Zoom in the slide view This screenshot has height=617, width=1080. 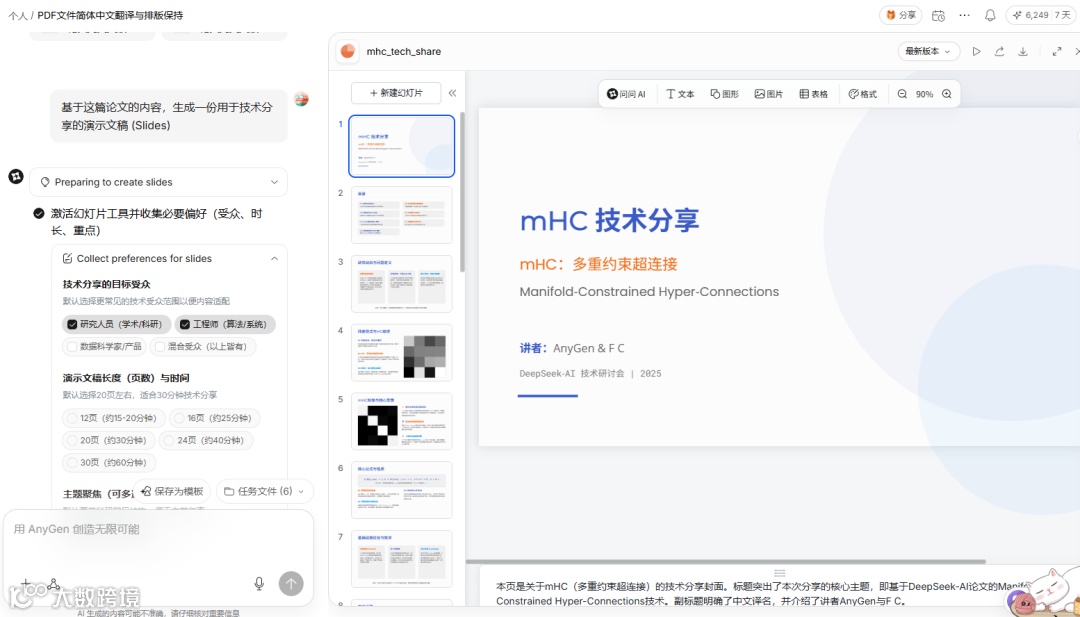point(946,94)
